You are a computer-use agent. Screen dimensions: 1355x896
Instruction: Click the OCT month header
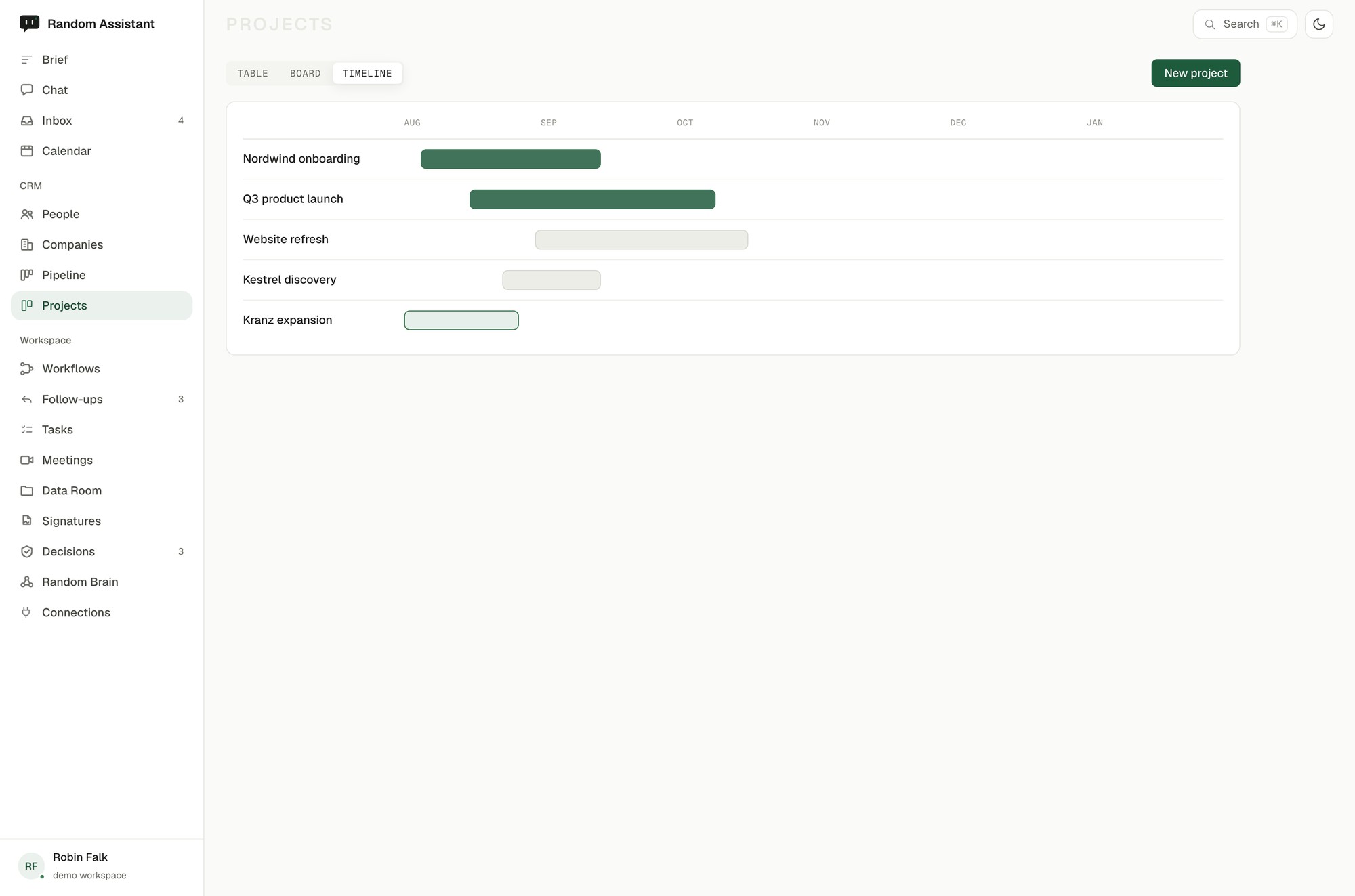685,123
